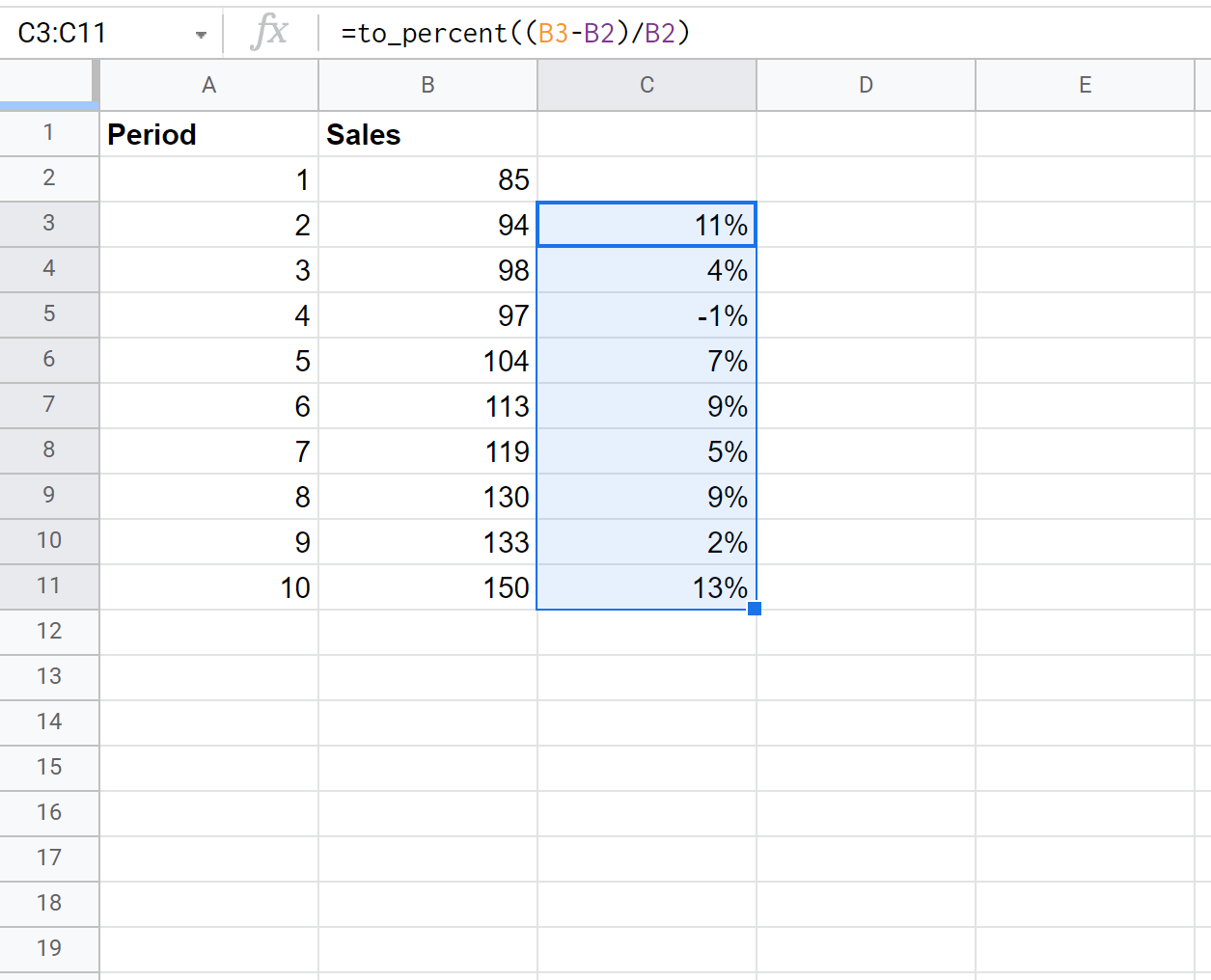Select column B header
The width and height of the screenshot is (1211, 980).
(x=427, y=86)
